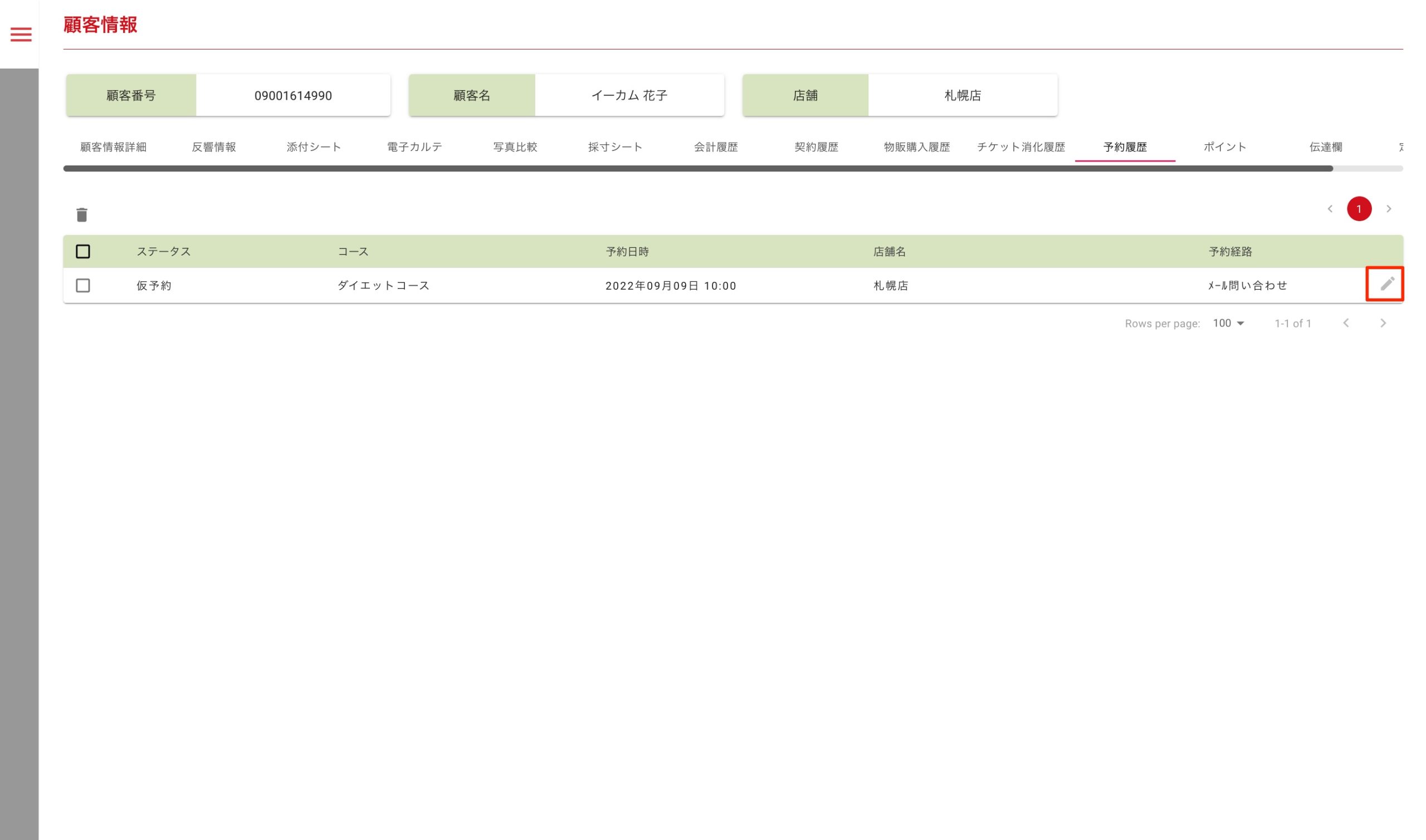Toggle the select-all header checkbox

pyautogui.click(x=82, y=251)
